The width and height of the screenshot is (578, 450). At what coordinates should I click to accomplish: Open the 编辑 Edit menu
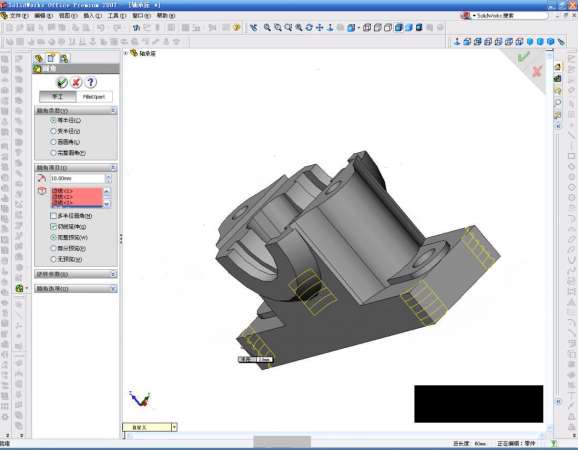tap(43, 15)
